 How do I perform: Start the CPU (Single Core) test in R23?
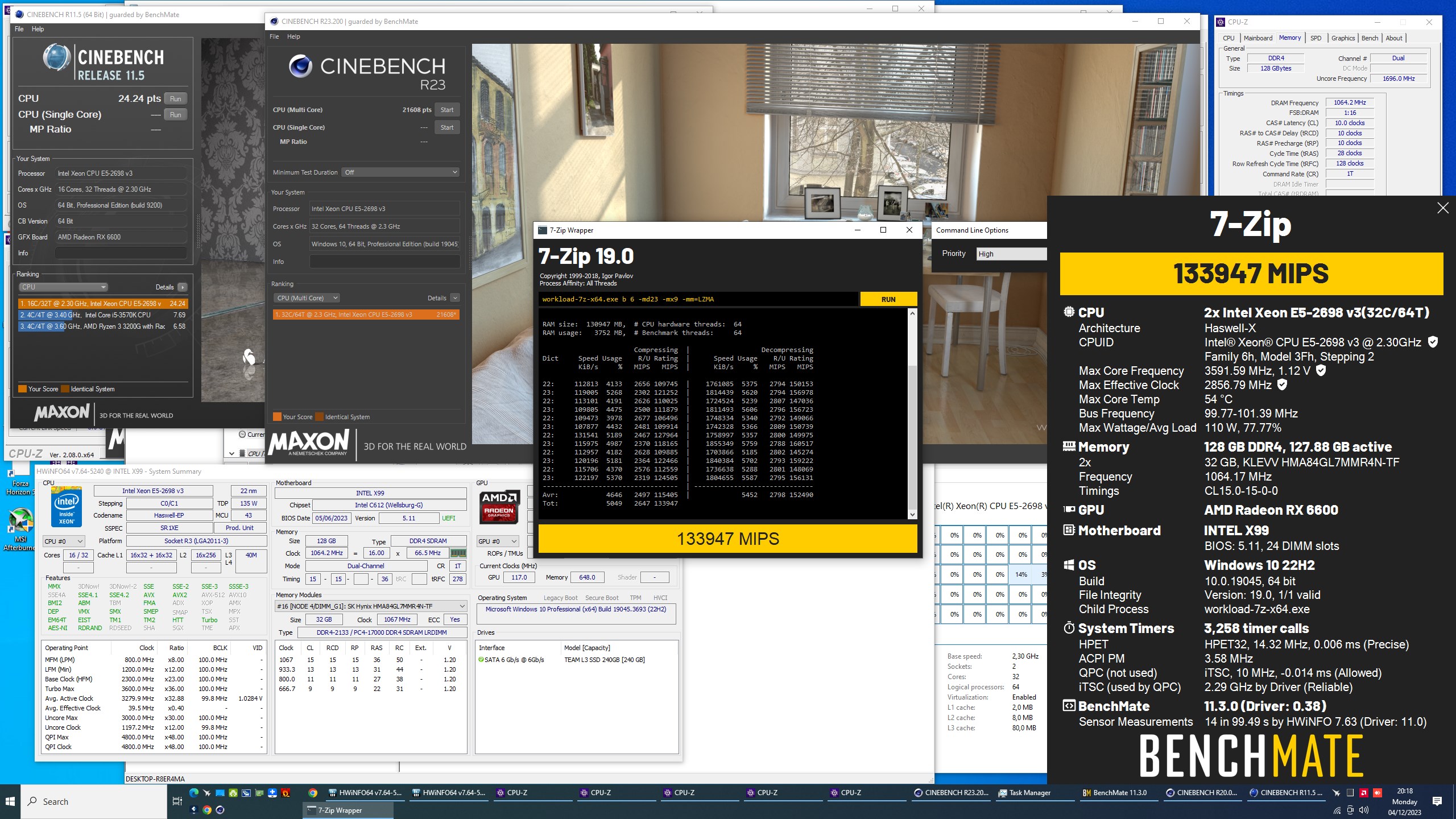click(447, 127)
